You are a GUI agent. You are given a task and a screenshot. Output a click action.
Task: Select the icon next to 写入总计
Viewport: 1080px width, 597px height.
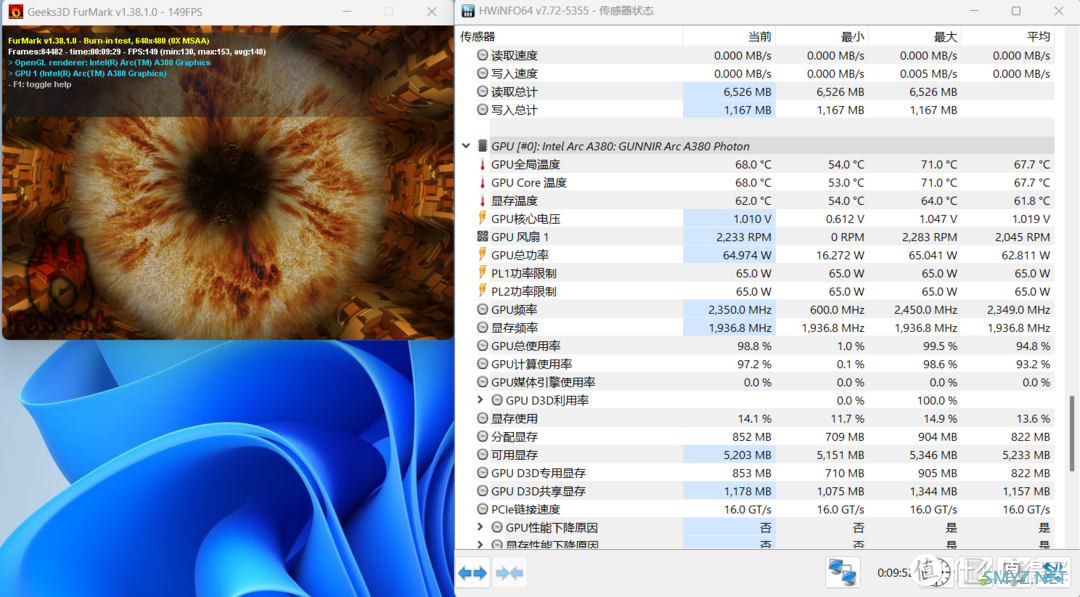pos(482,109)
